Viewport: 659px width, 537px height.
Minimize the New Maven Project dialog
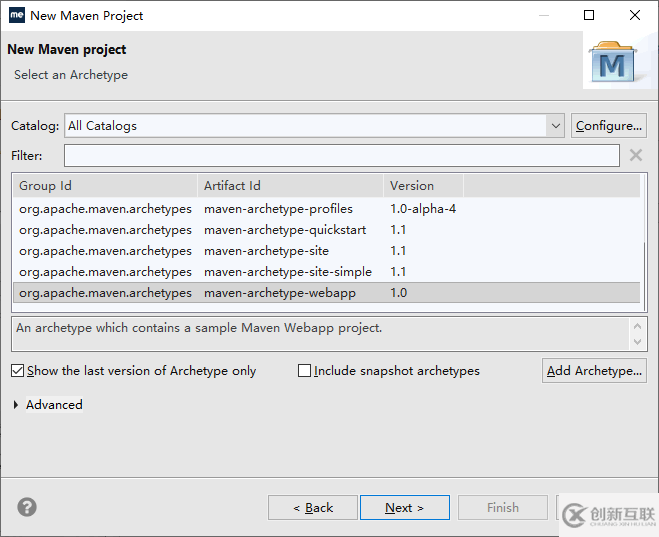[x=543, y=15]
